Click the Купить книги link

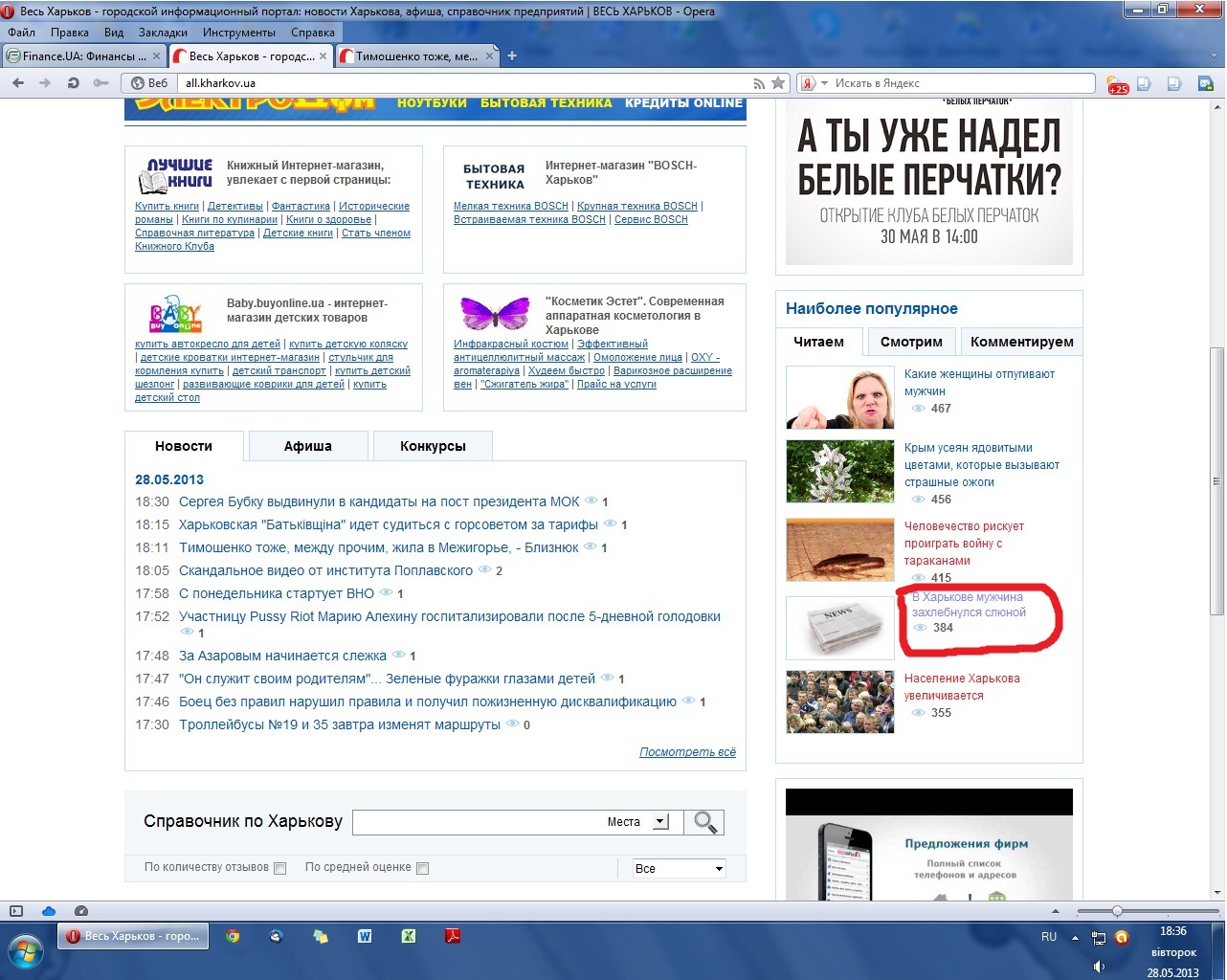[167, 206]
